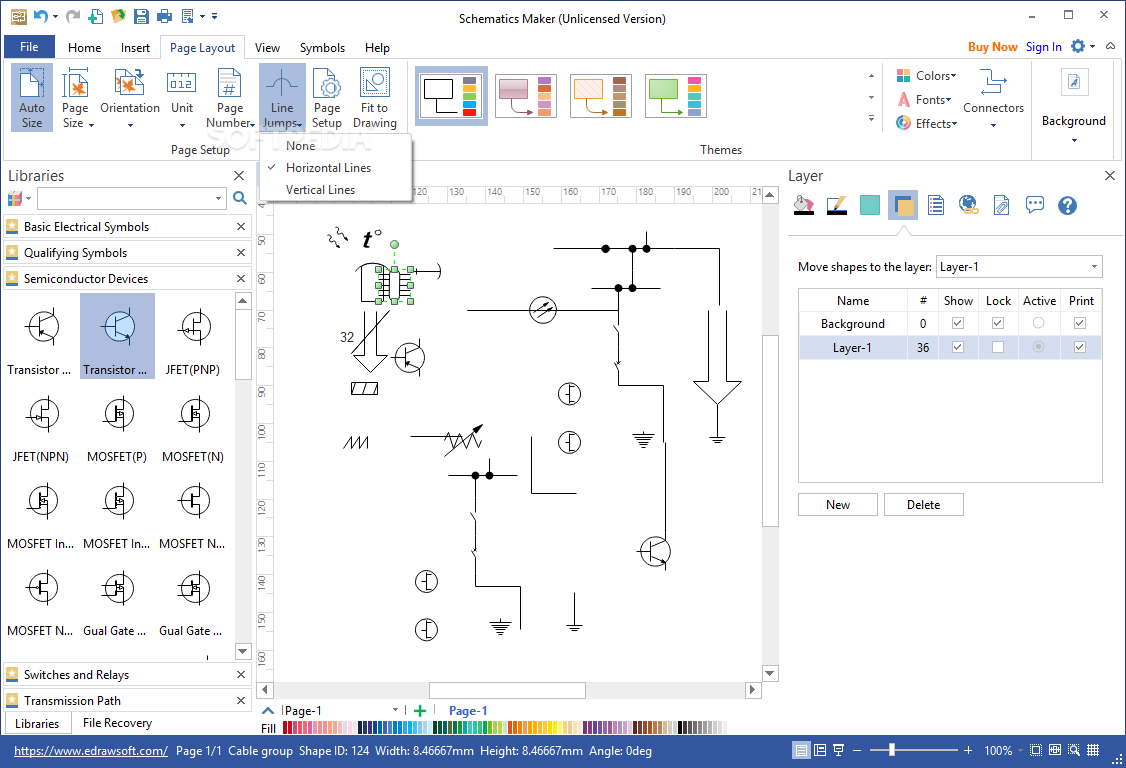
Task: Click the Print icon in quick toolbar
Action: (164, 16)
